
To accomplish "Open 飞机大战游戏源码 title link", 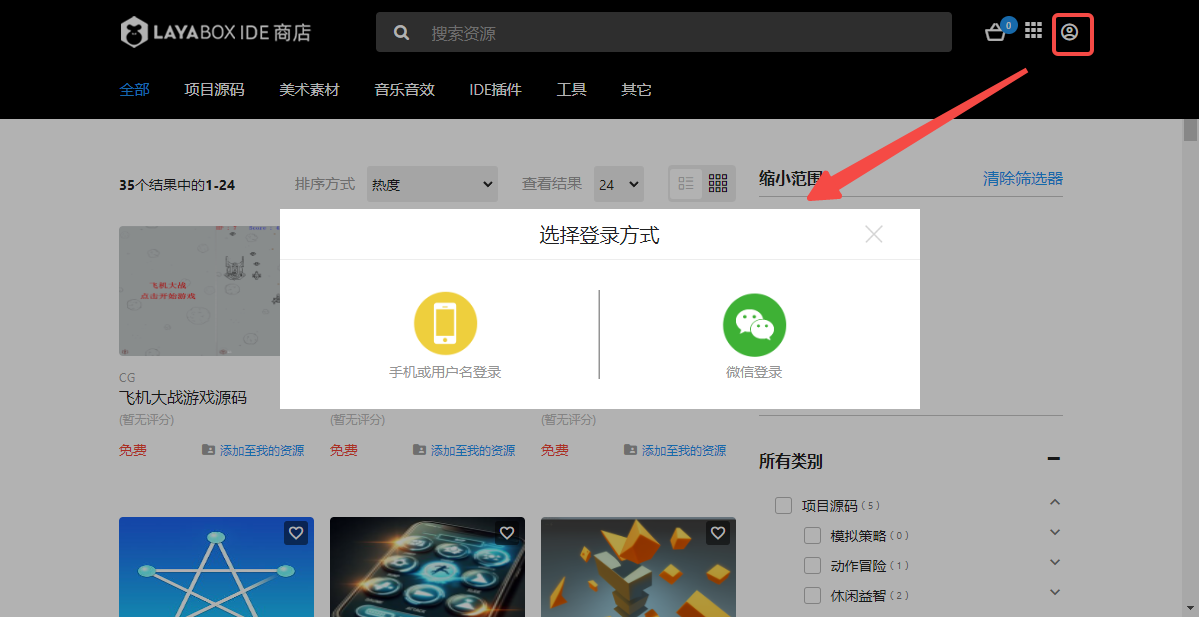I will (x=183, y=398).
